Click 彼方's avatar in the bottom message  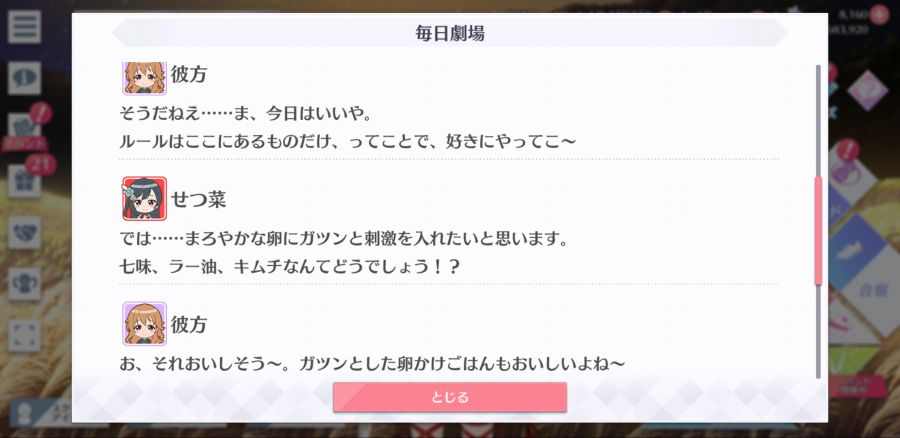[x=145, y=324]
